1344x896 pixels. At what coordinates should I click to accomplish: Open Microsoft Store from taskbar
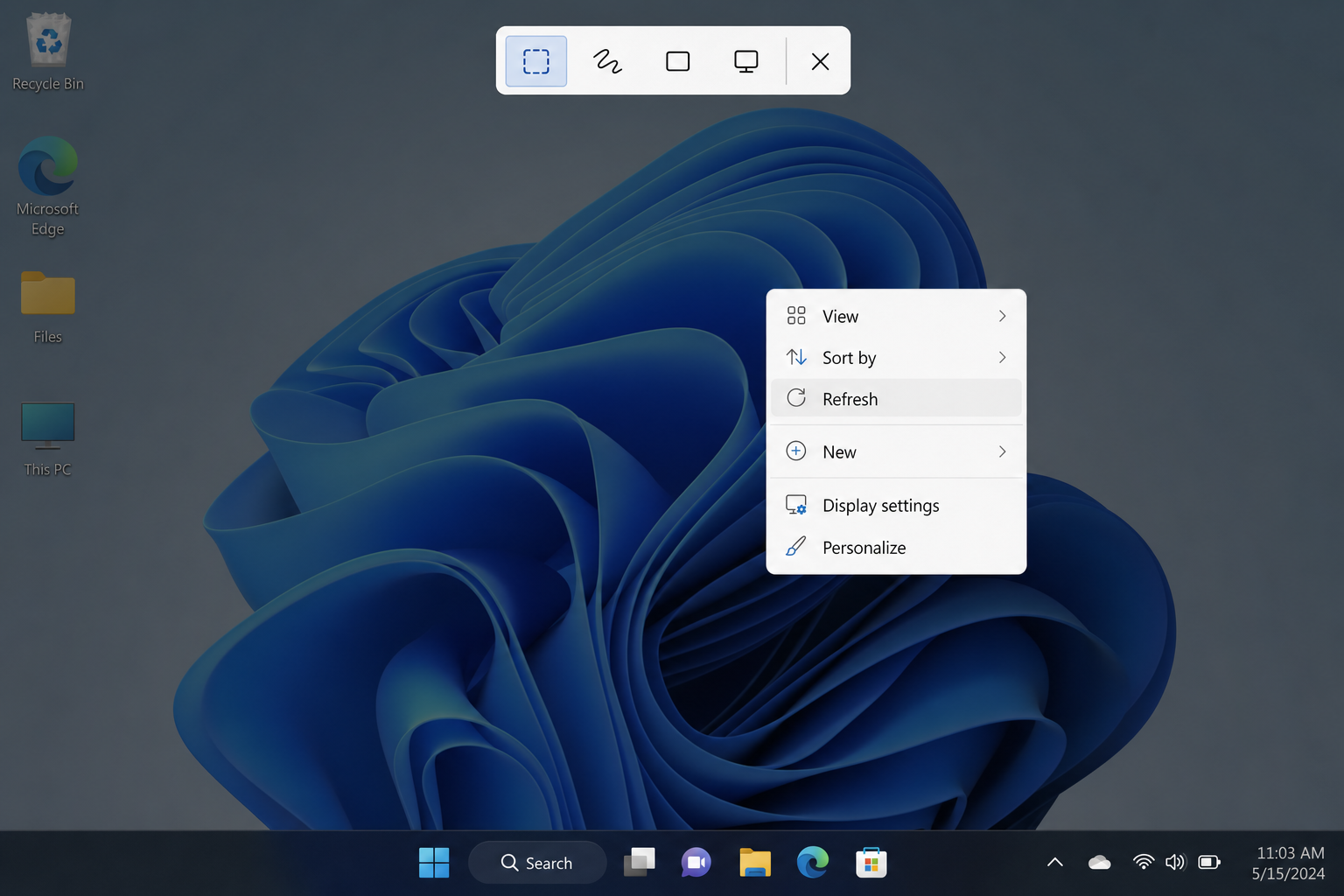871,863
